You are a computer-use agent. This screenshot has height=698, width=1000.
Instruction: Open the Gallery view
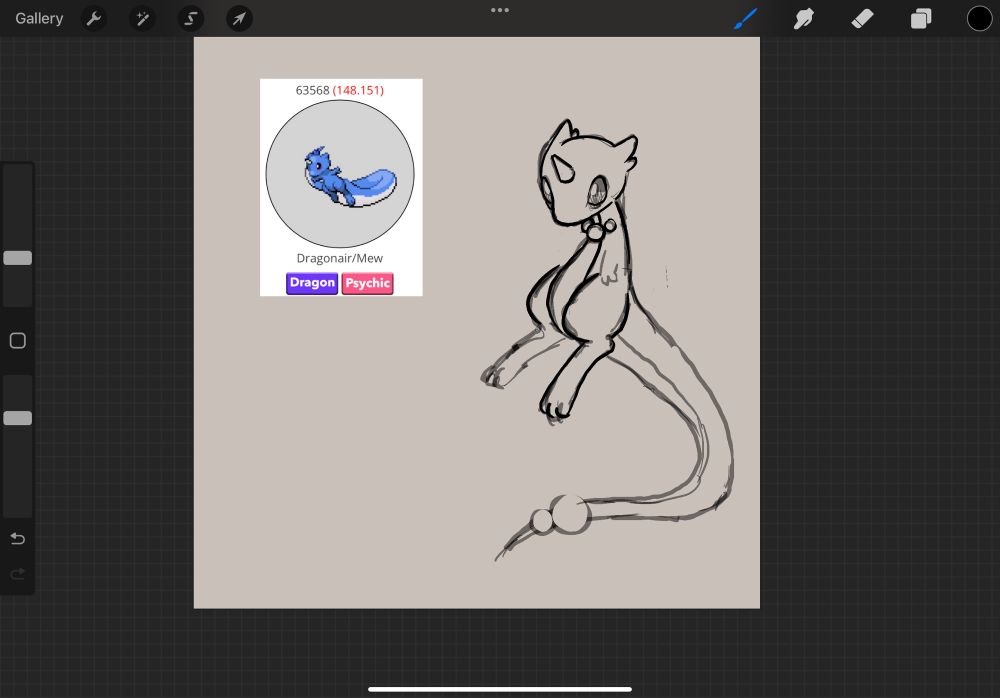point(39,19)
